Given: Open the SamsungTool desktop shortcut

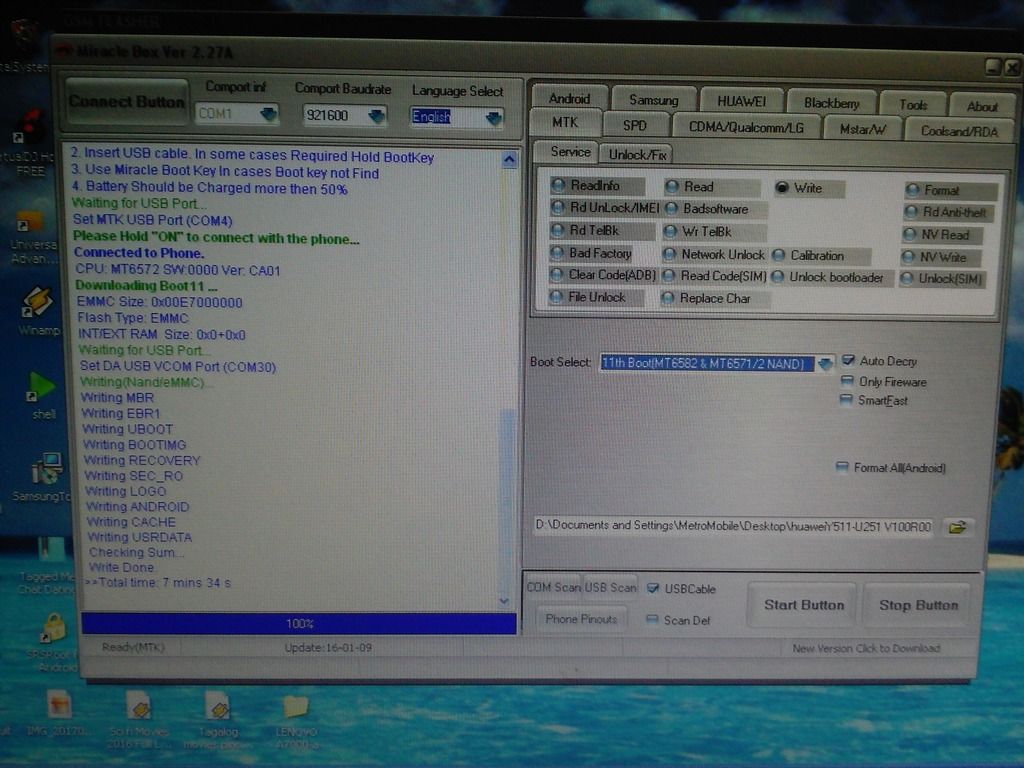Looking at the screenshot, I should 45,469.
